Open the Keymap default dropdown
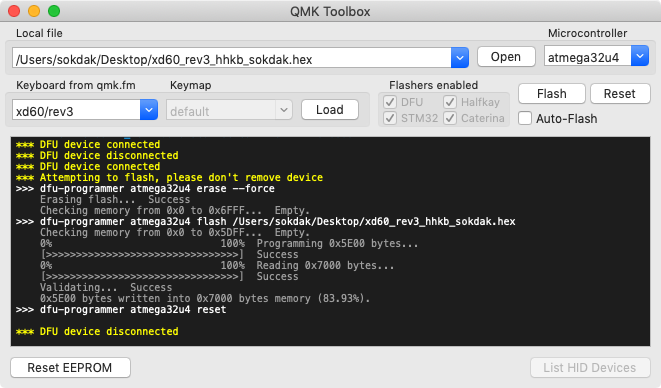The height and width of the screenshot is (388, 661). tap(229, 110)
